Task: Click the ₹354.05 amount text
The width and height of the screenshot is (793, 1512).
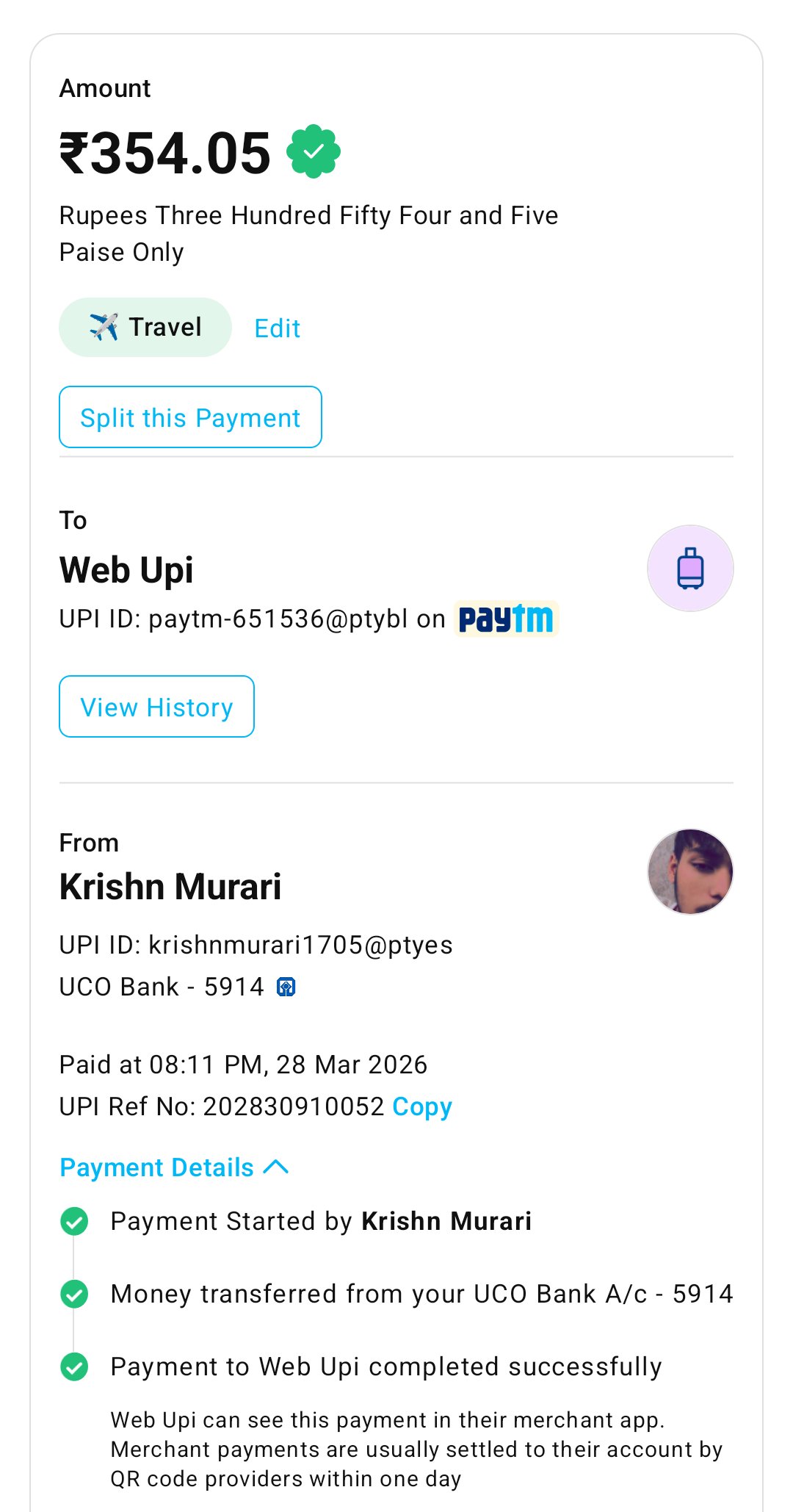Action: point(165,153)
